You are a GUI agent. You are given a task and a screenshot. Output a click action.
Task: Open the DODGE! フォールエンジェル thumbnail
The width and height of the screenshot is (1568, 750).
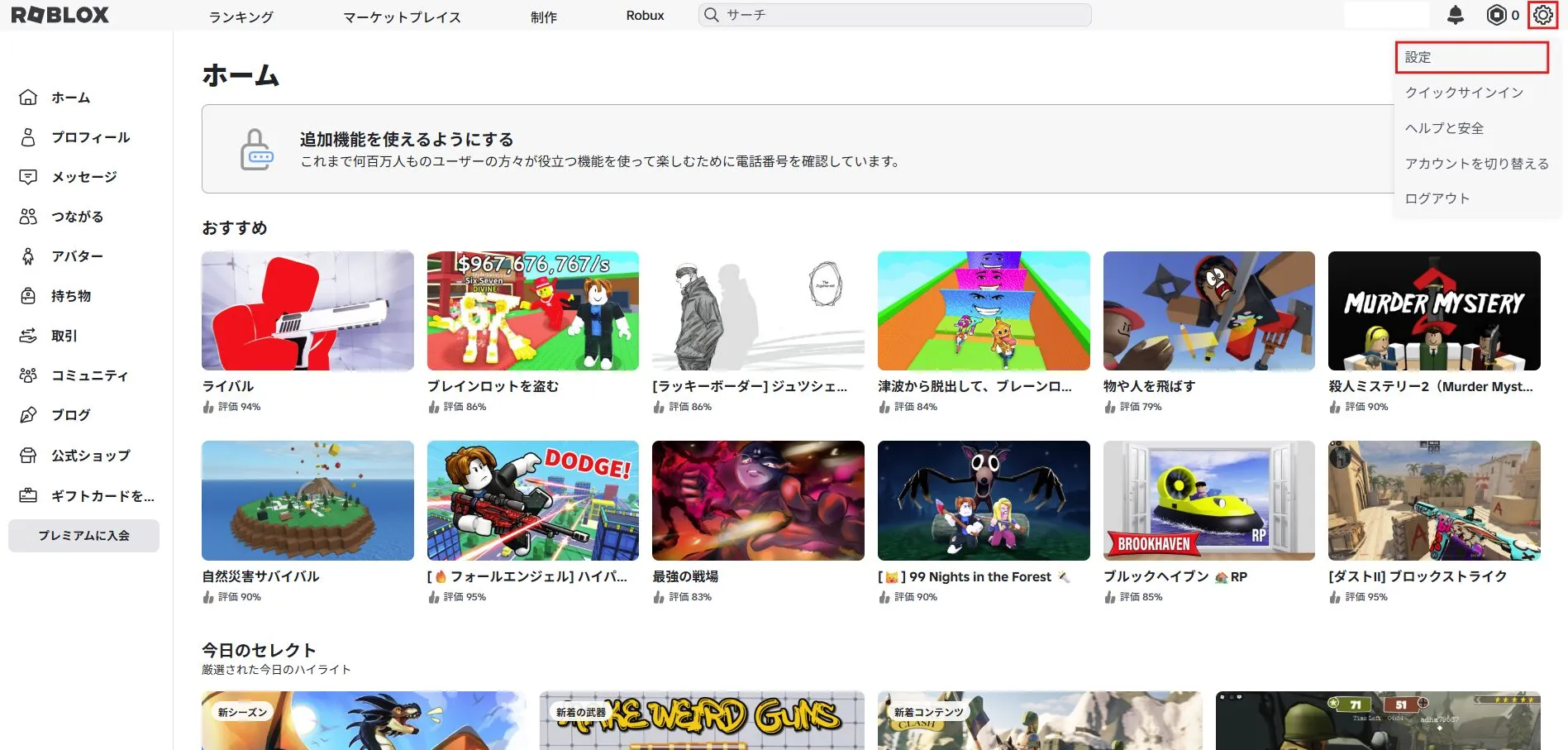click(x=533, y=500)
